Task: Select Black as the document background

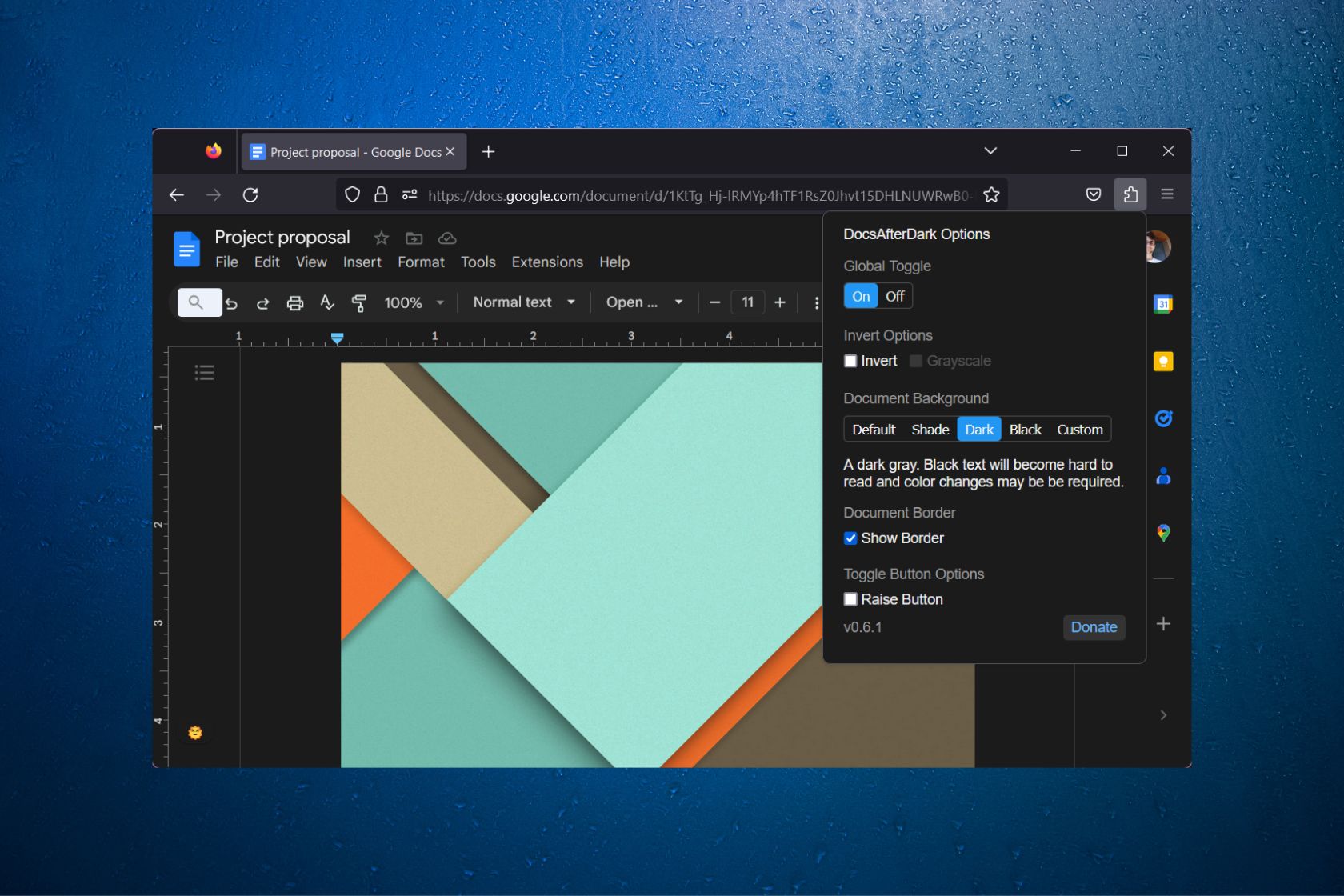Action: [x=1025, y=429]
